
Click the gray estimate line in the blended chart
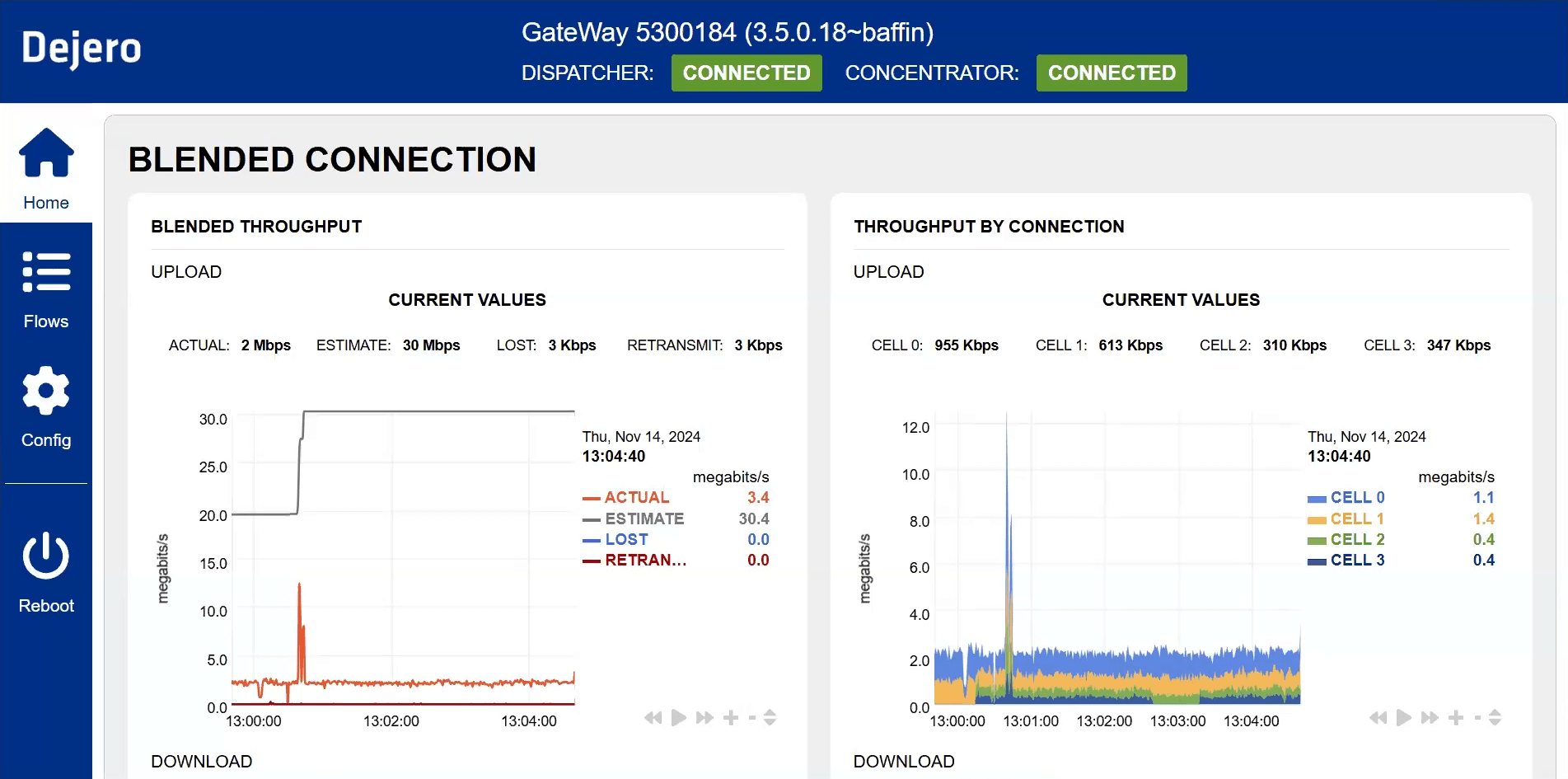pyautogui.click(x=437, y=411)
